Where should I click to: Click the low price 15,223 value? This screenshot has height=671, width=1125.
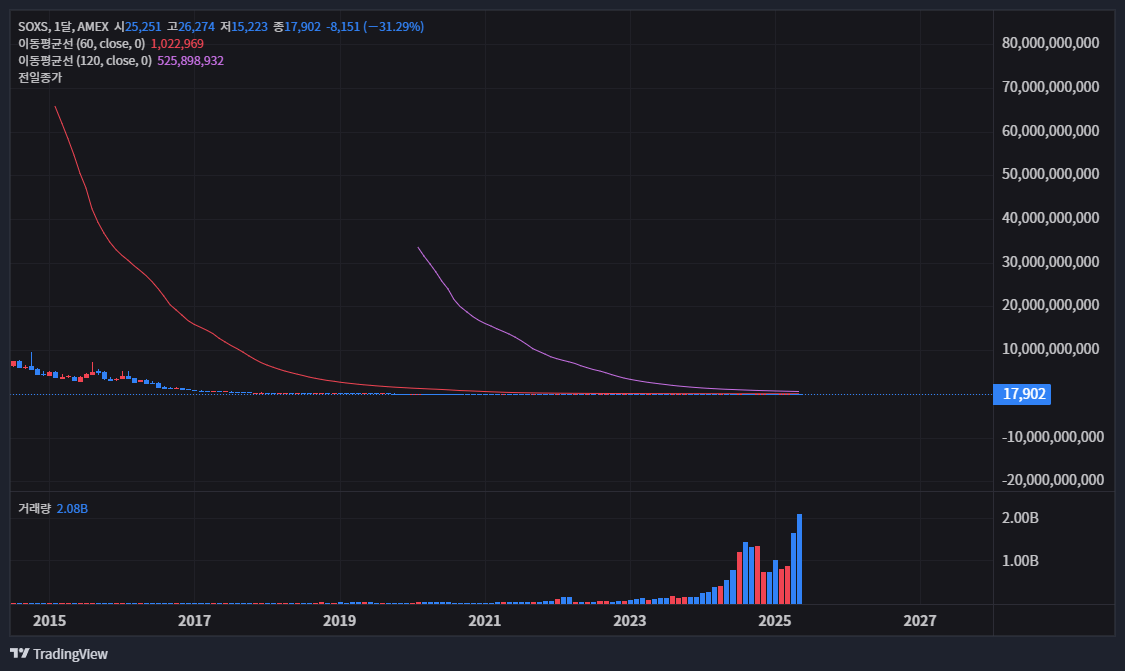tap(250, 27)
